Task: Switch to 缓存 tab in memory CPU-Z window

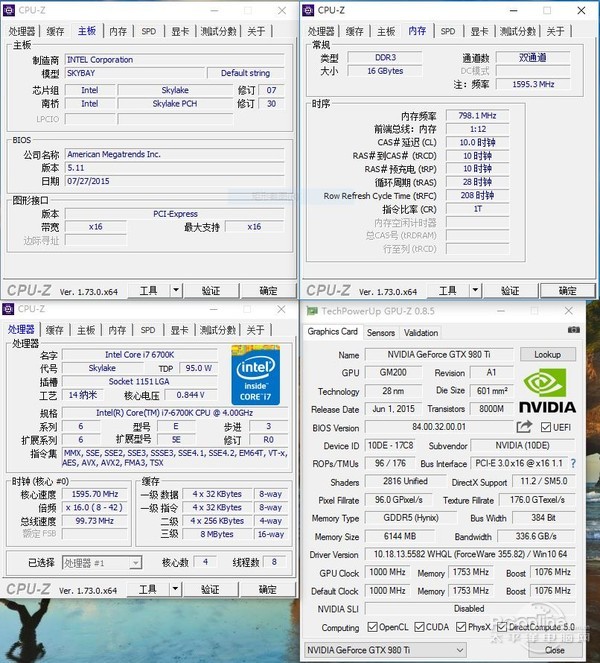Action: (x=354, y=31)
